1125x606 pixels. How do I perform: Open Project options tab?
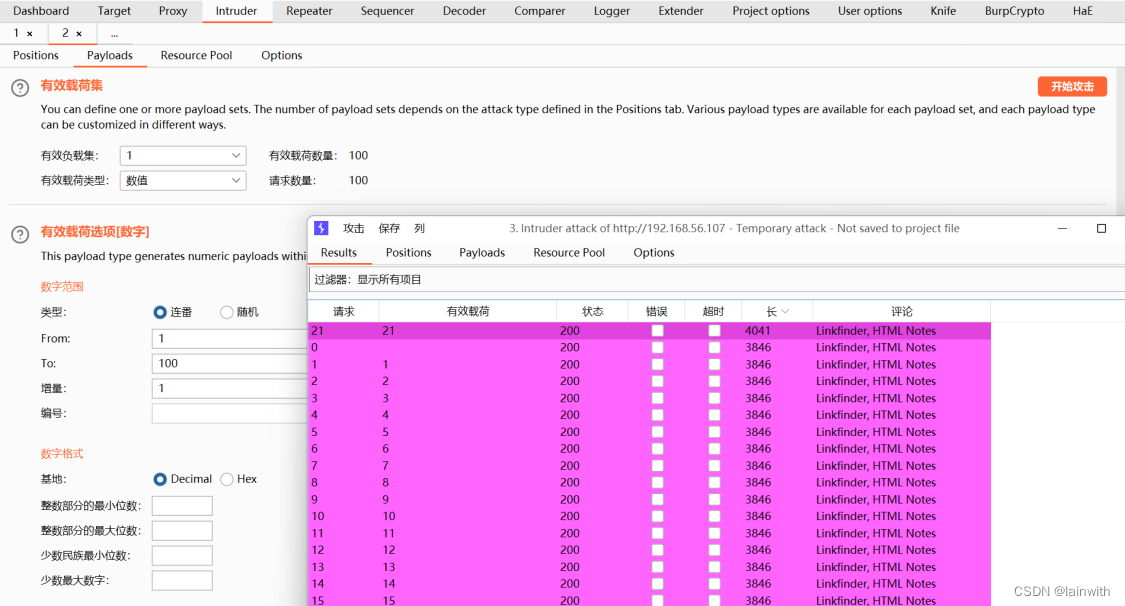(771, 11)
